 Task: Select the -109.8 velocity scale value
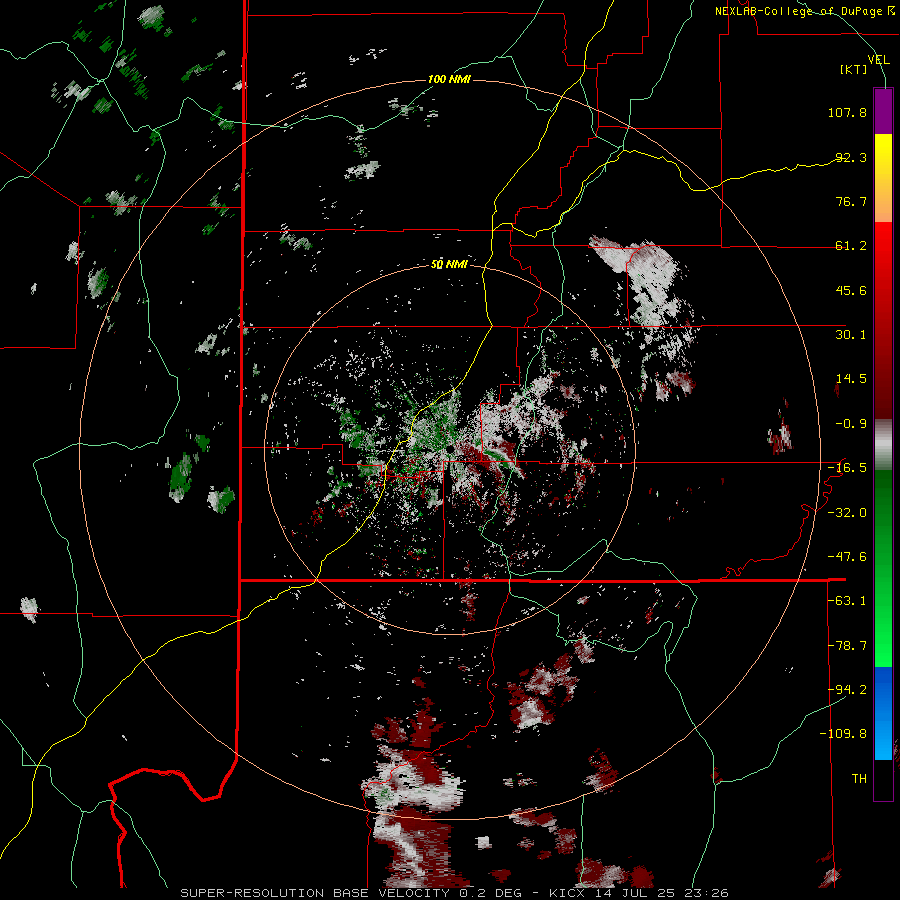(843, 734)
